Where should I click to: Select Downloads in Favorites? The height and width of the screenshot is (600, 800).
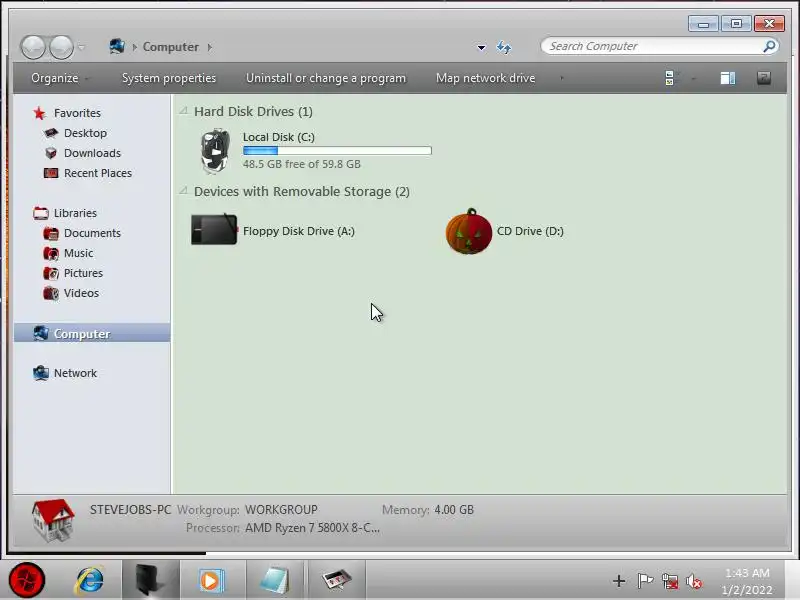pyautogui.click(x=92, y=153)
